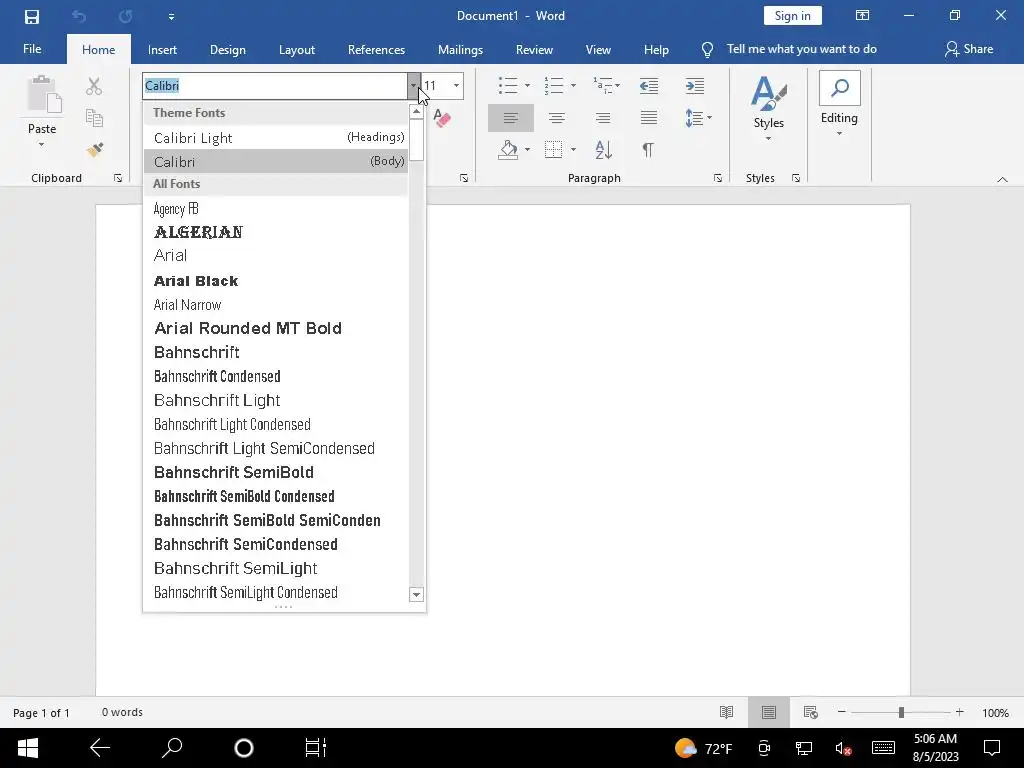The height and width of the screenshot is (768, 1024).
Task: Switch to the Layout tab
Action: [x=296, y=50]
